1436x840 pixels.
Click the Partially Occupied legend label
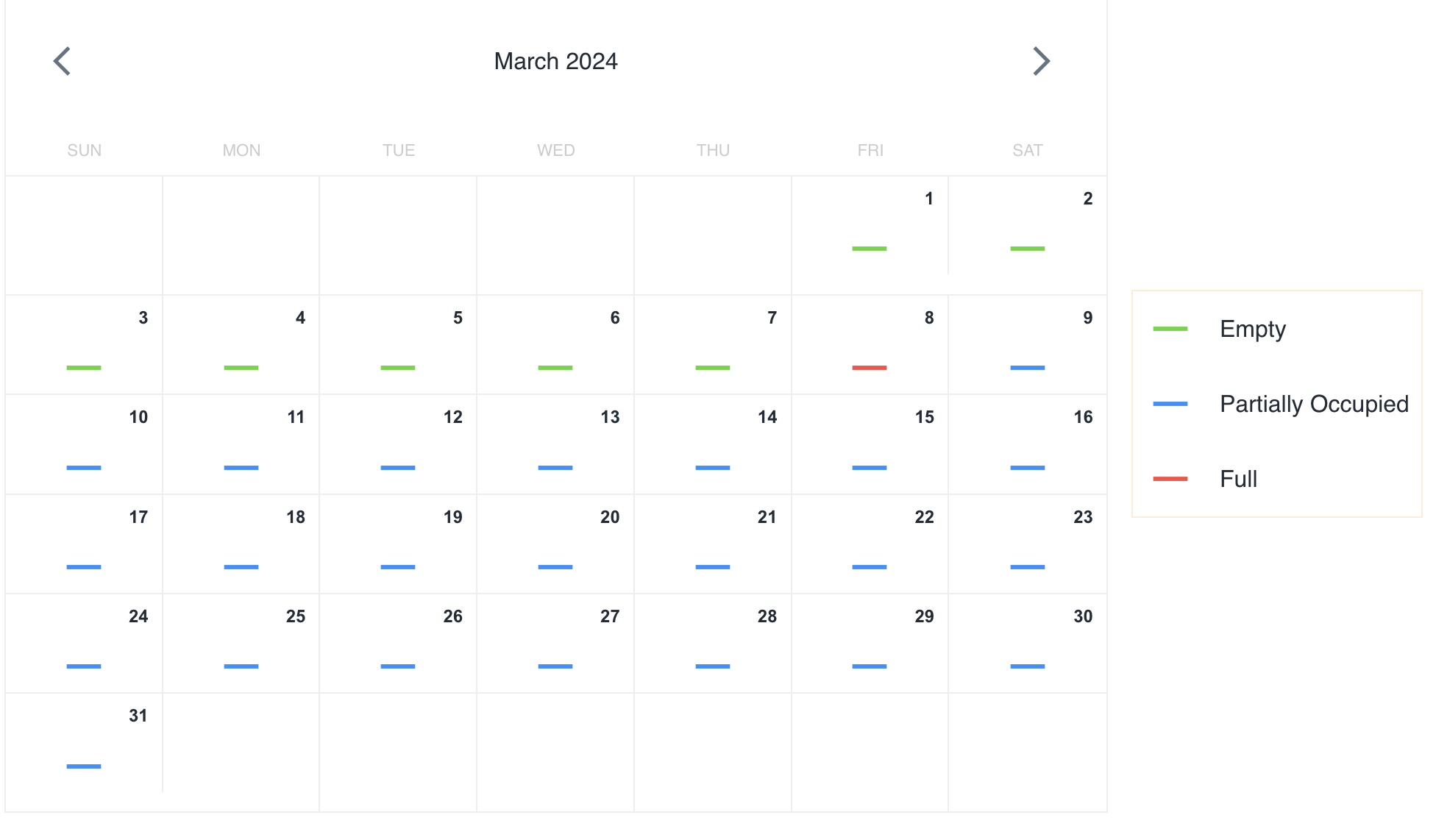click(1315, 404)
